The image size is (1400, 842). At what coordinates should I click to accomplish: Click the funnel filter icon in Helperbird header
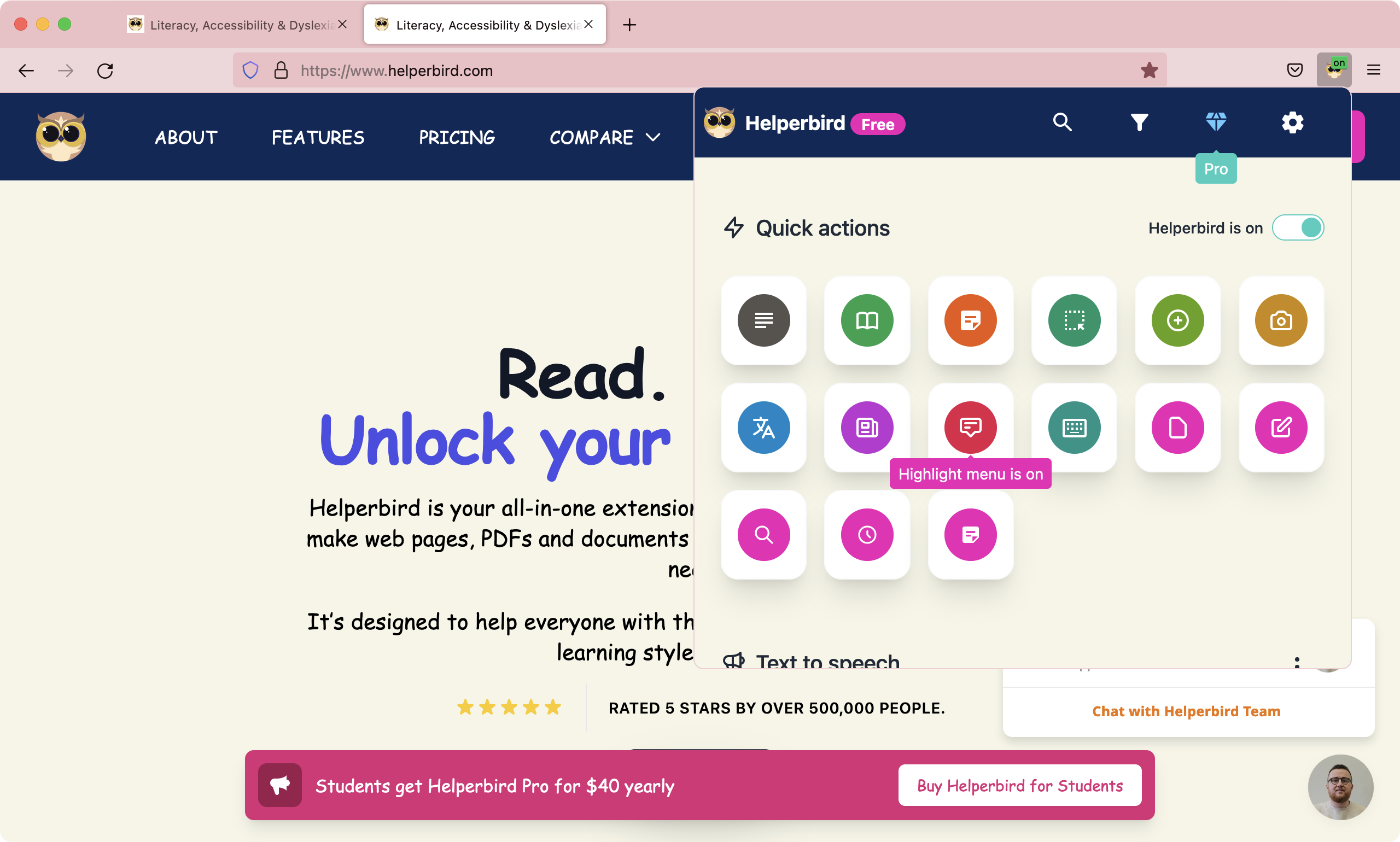point(1139,122)
